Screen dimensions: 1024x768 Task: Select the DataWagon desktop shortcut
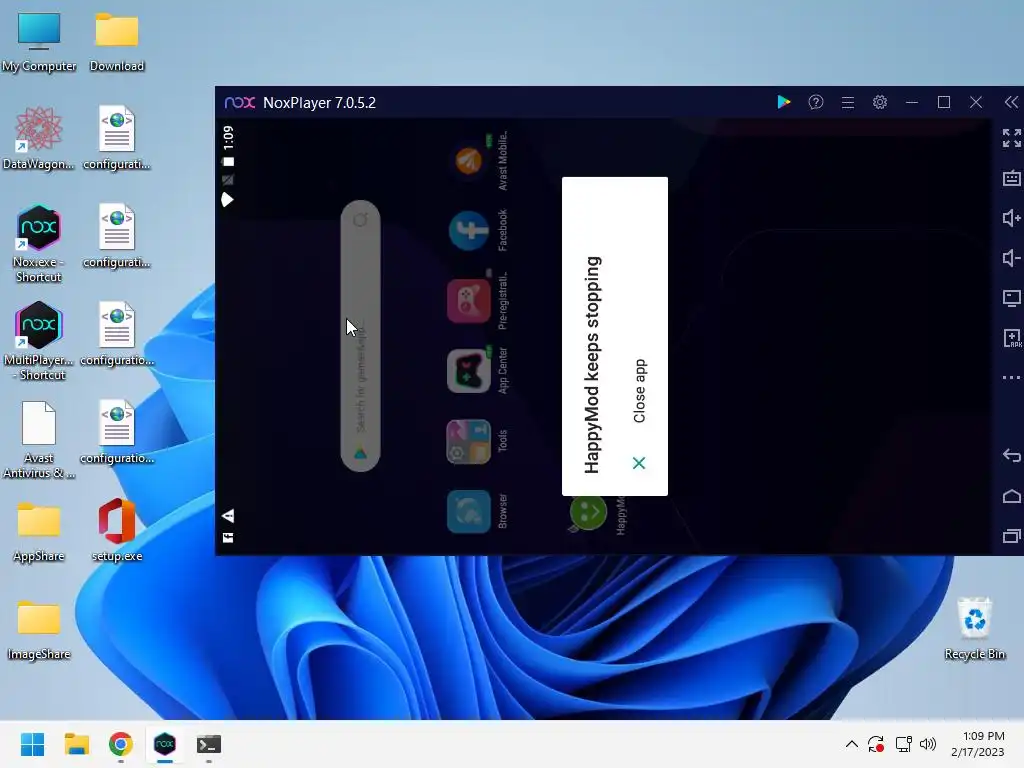pyautogui.click(x=39, y=138)
